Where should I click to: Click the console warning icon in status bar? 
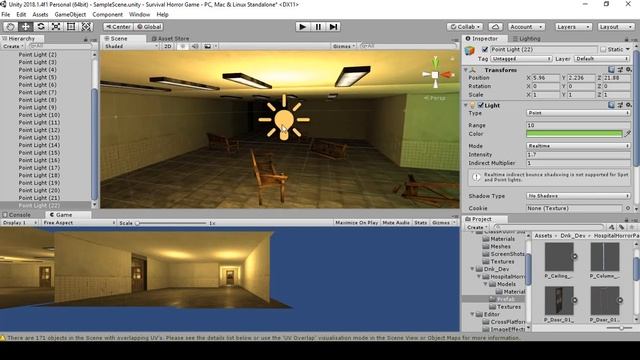point(3,338)
